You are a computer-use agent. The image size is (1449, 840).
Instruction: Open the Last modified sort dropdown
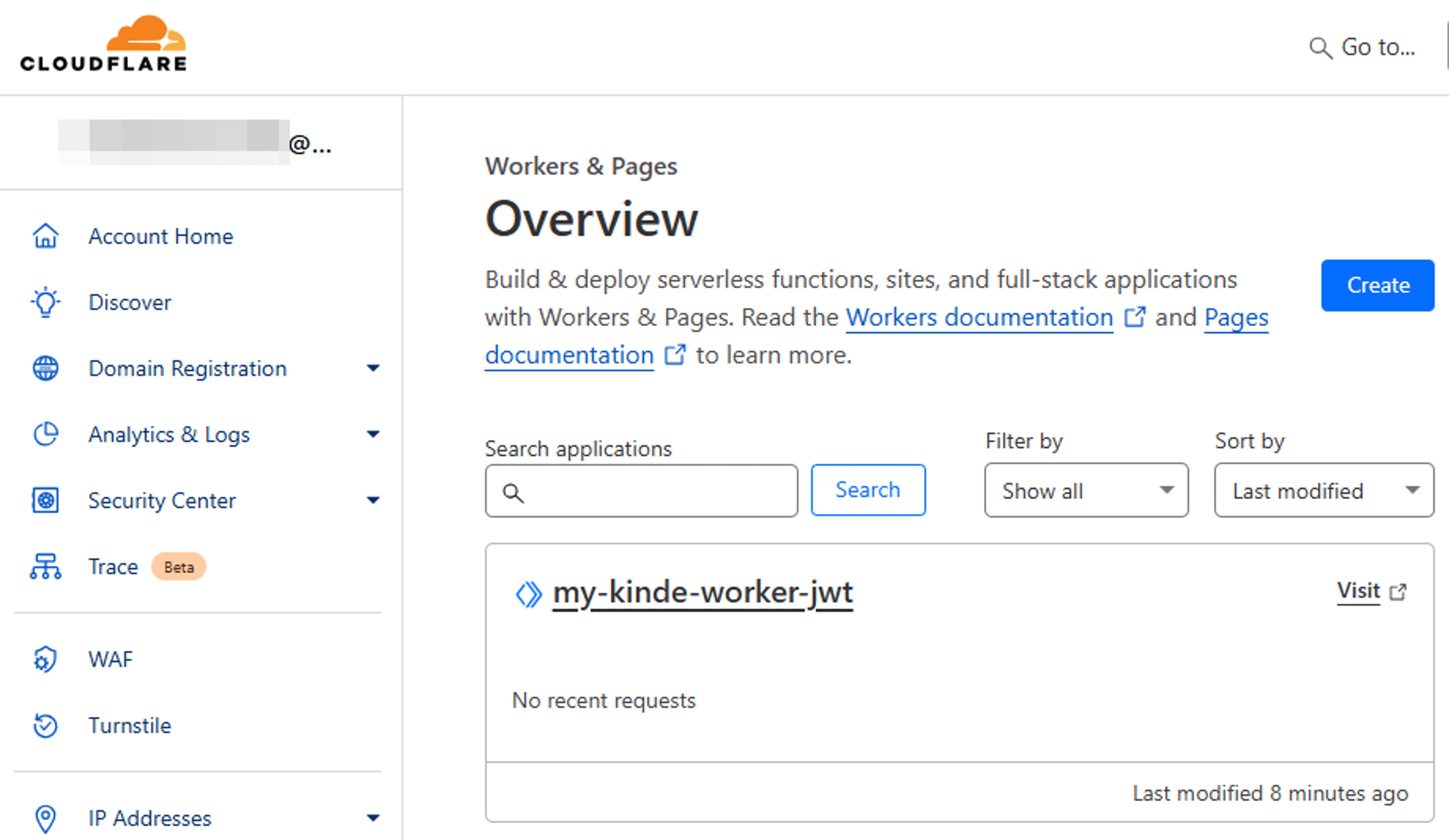click(x=1324, y=490)
